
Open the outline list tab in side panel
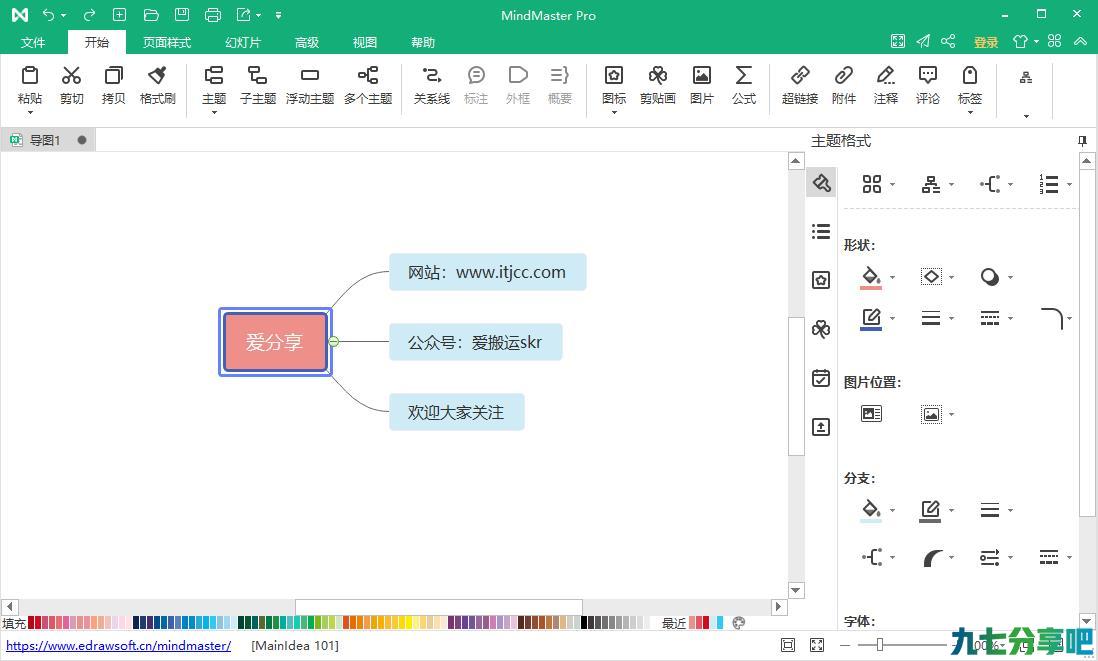[821, 231]
